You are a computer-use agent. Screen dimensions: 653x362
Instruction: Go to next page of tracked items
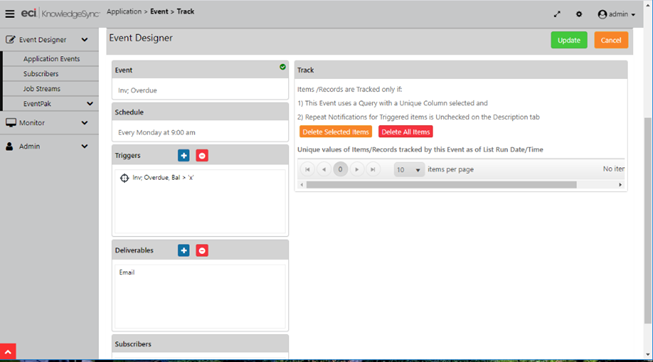pos(356,170)
